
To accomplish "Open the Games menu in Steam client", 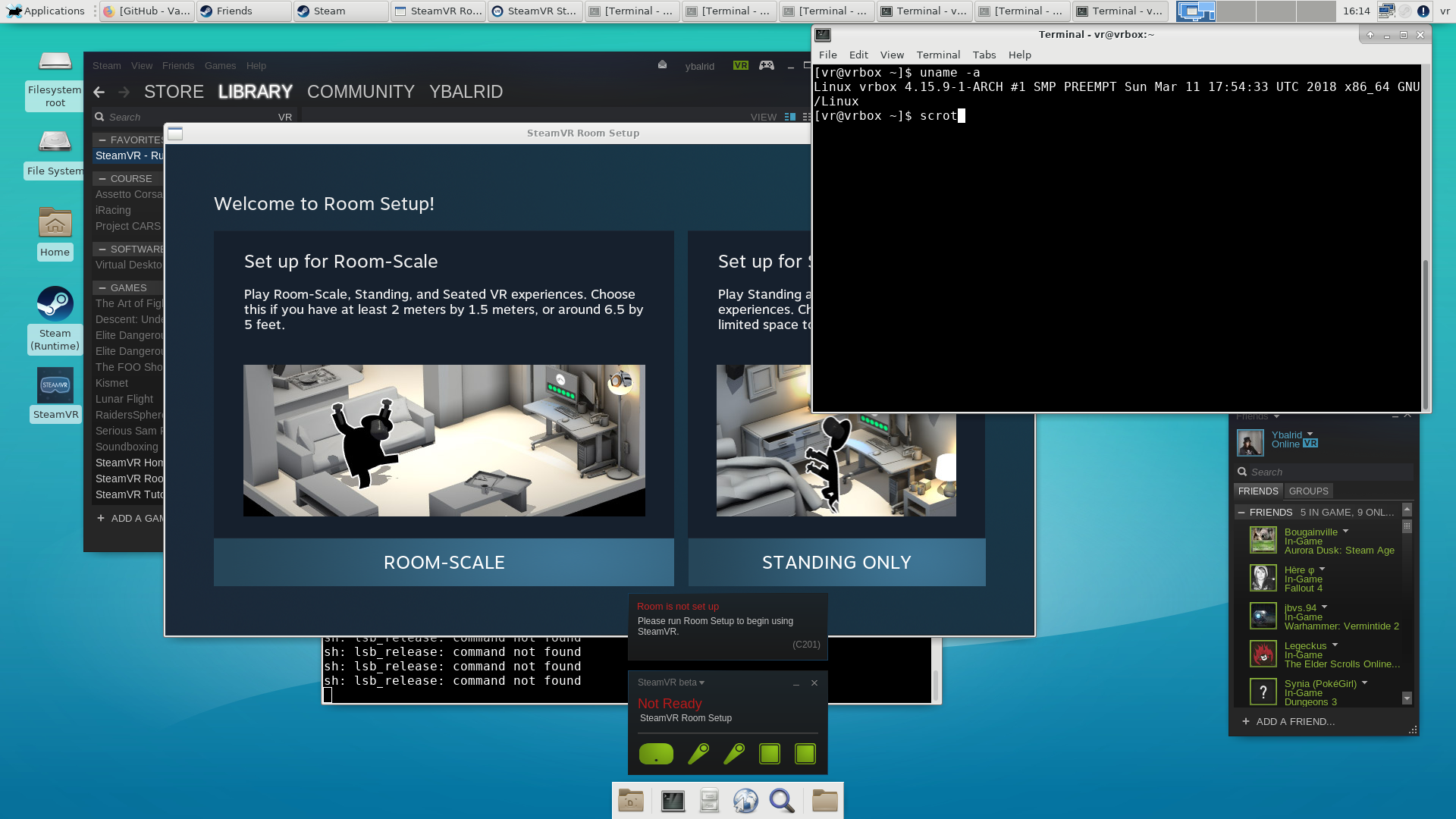I will coord(220,66).
